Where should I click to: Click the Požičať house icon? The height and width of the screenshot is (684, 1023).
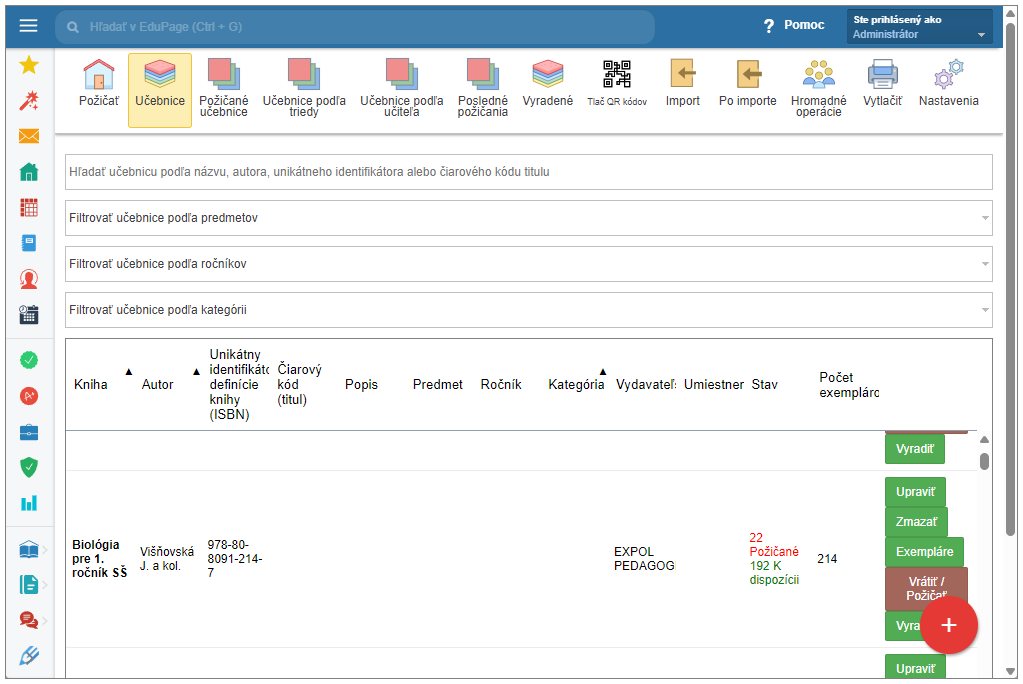pyautogui.click(x=99, y=76)
